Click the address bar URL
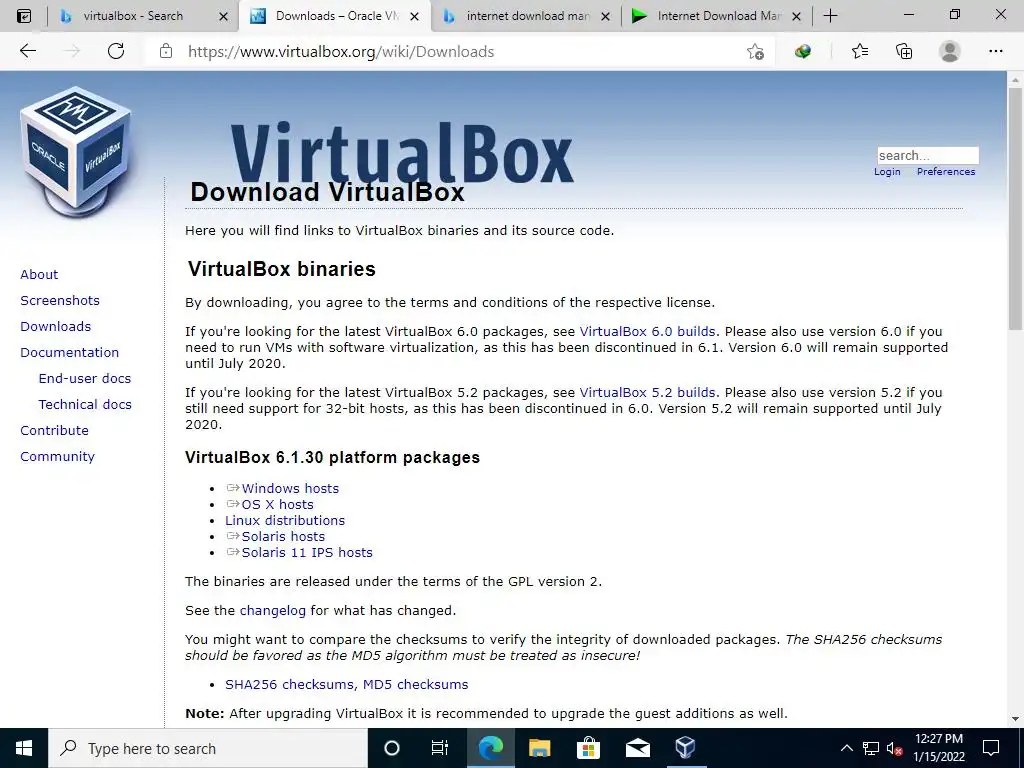This screenshot has height=768, width=1024. (x=341, y=52)
